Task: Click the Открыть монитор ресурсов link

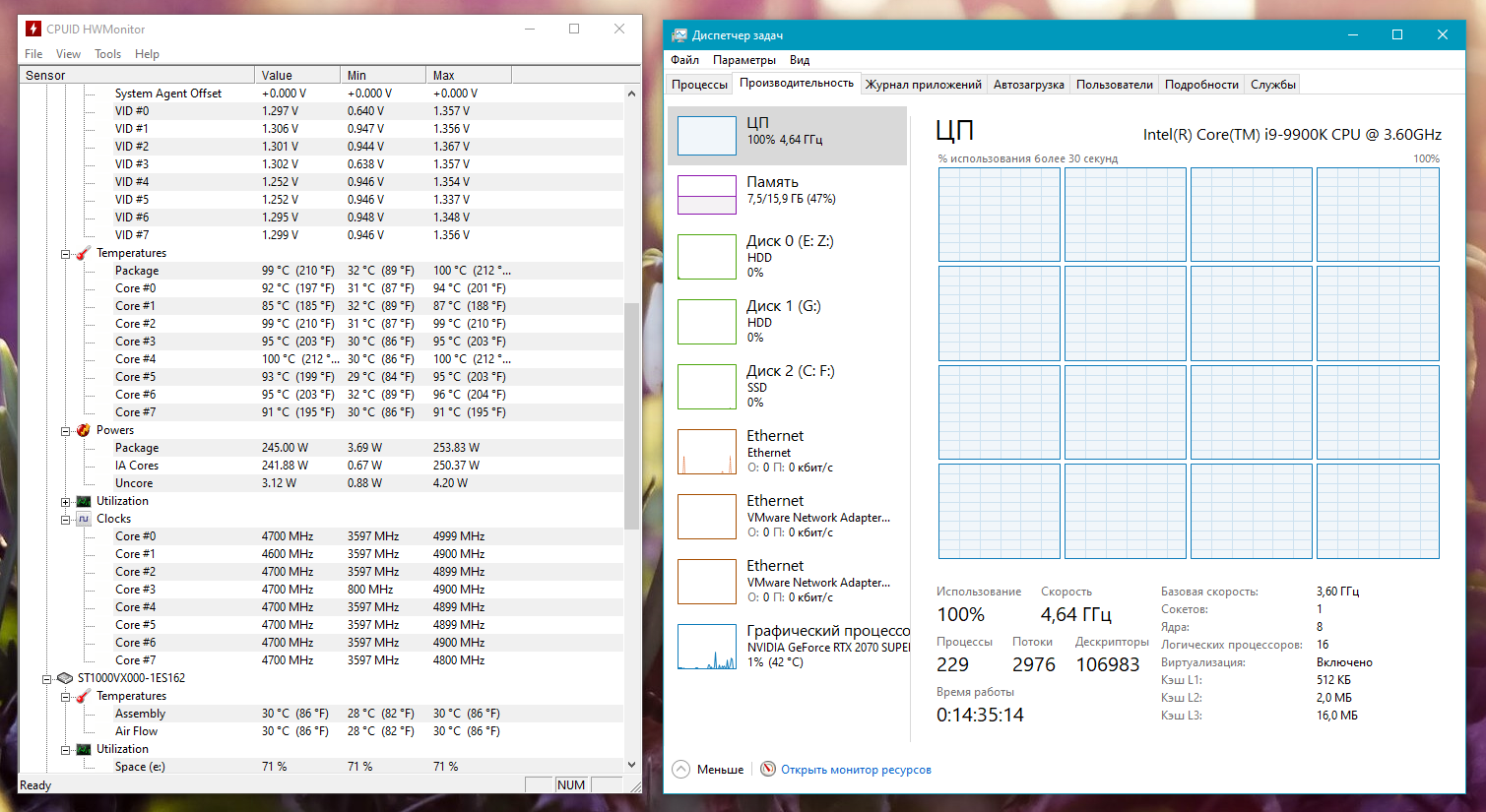Action: [x=856, y=770]
